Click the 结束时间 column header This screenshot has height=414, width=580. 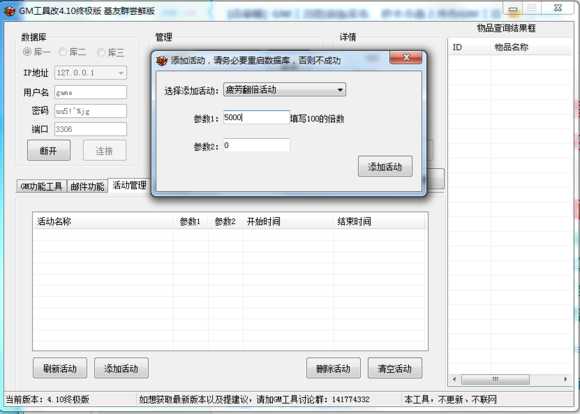pos(379,221)
